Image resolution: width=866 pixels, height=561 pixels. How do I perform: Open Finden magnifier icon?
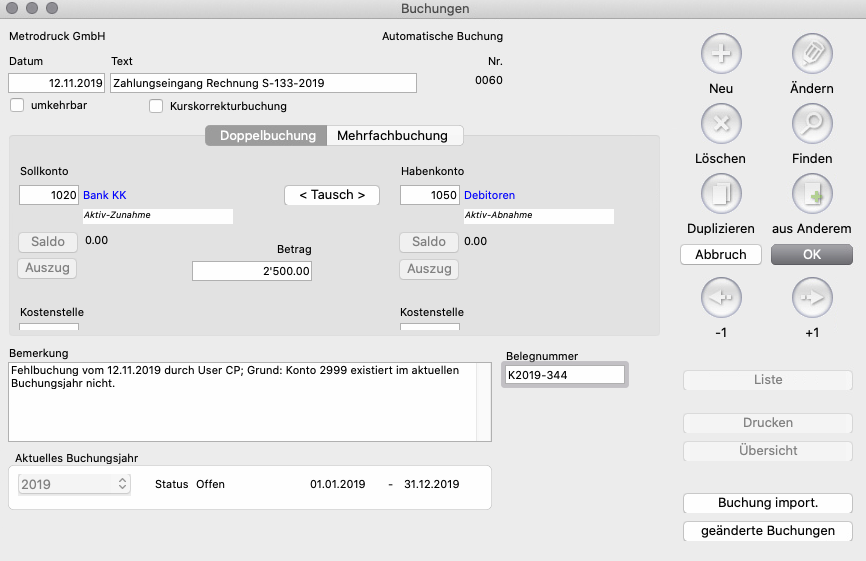click(812, 124)
